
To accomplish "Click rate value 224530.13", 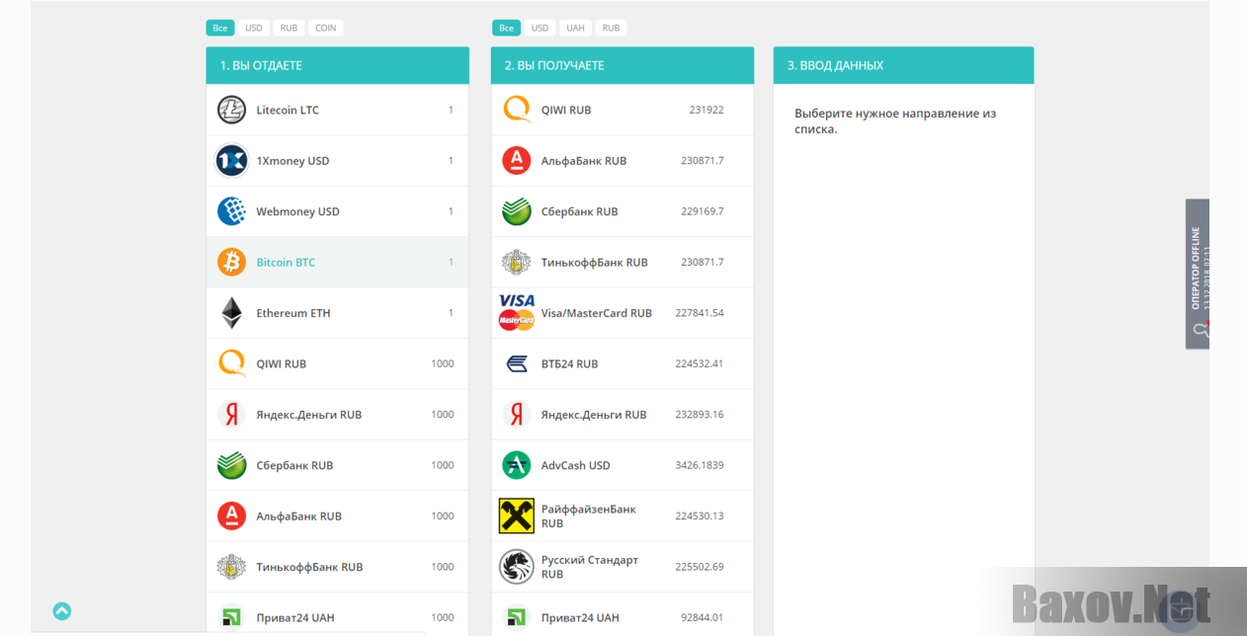I will 699,516.
